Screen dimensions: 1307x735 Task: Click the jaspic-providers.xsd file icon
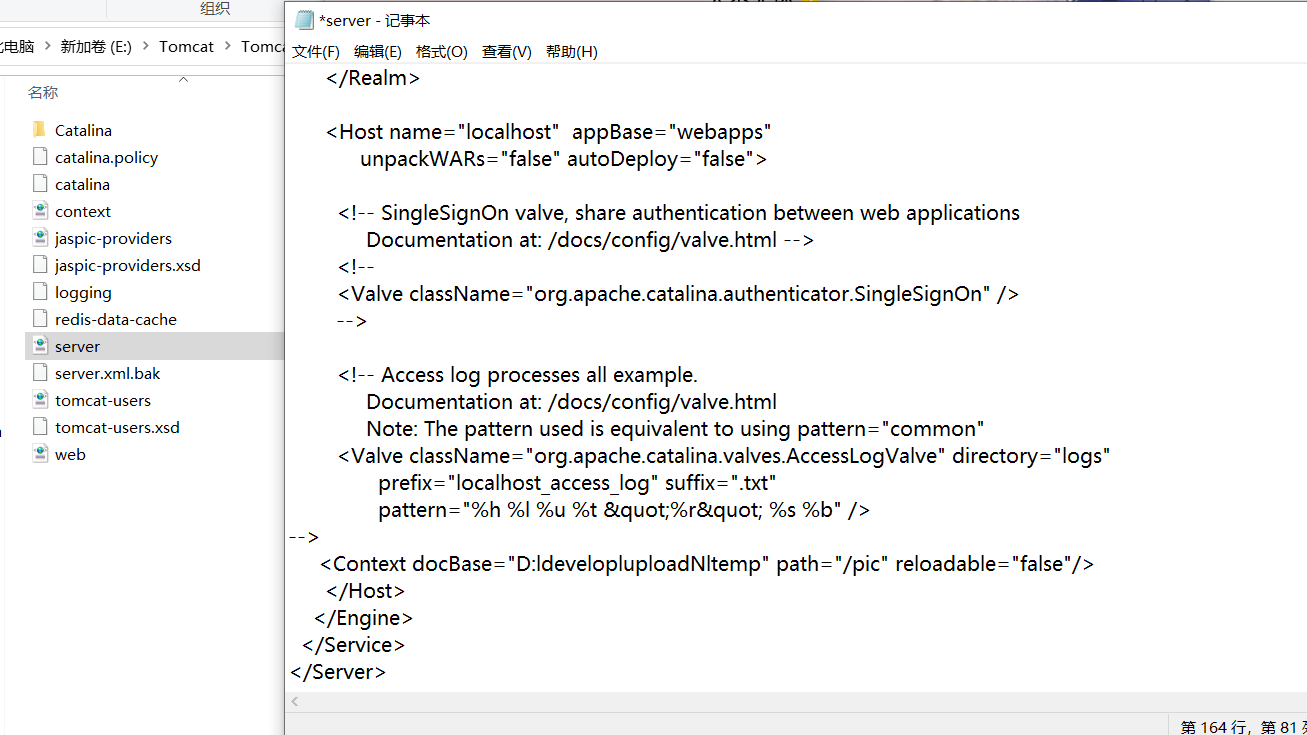tap(40, 265)
